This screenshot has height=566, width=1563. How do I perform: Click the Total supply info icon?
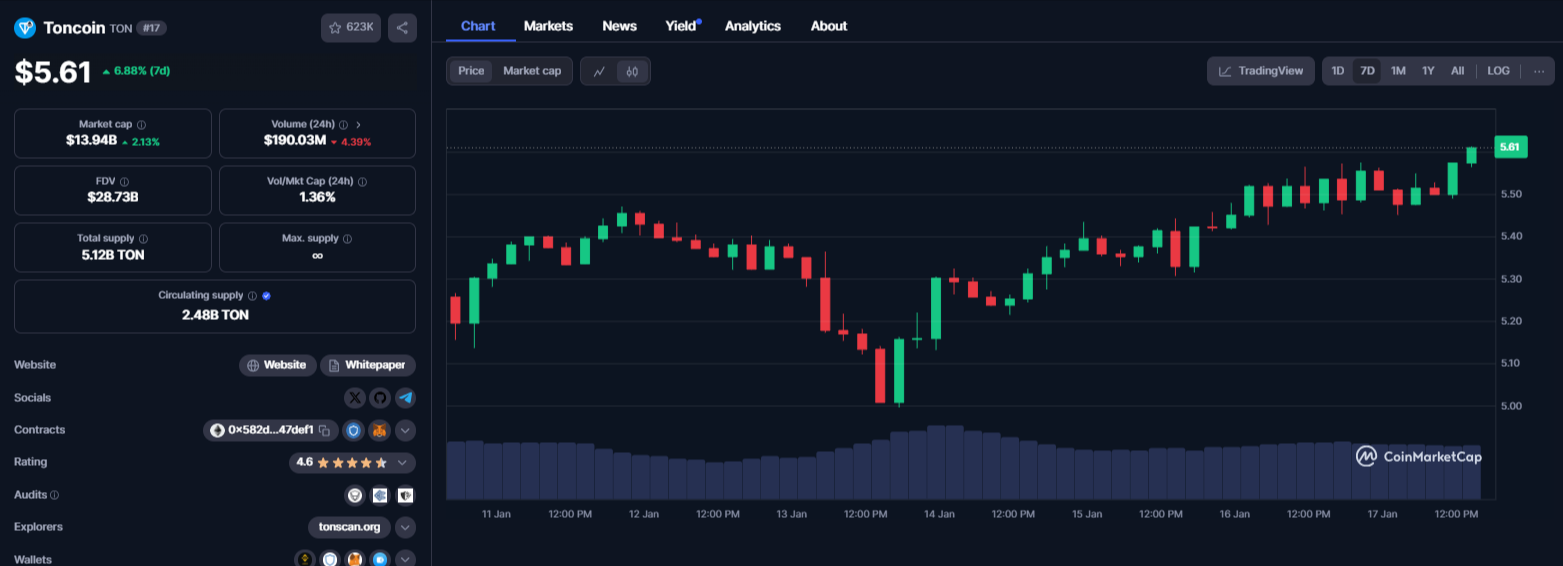(144, 239)
